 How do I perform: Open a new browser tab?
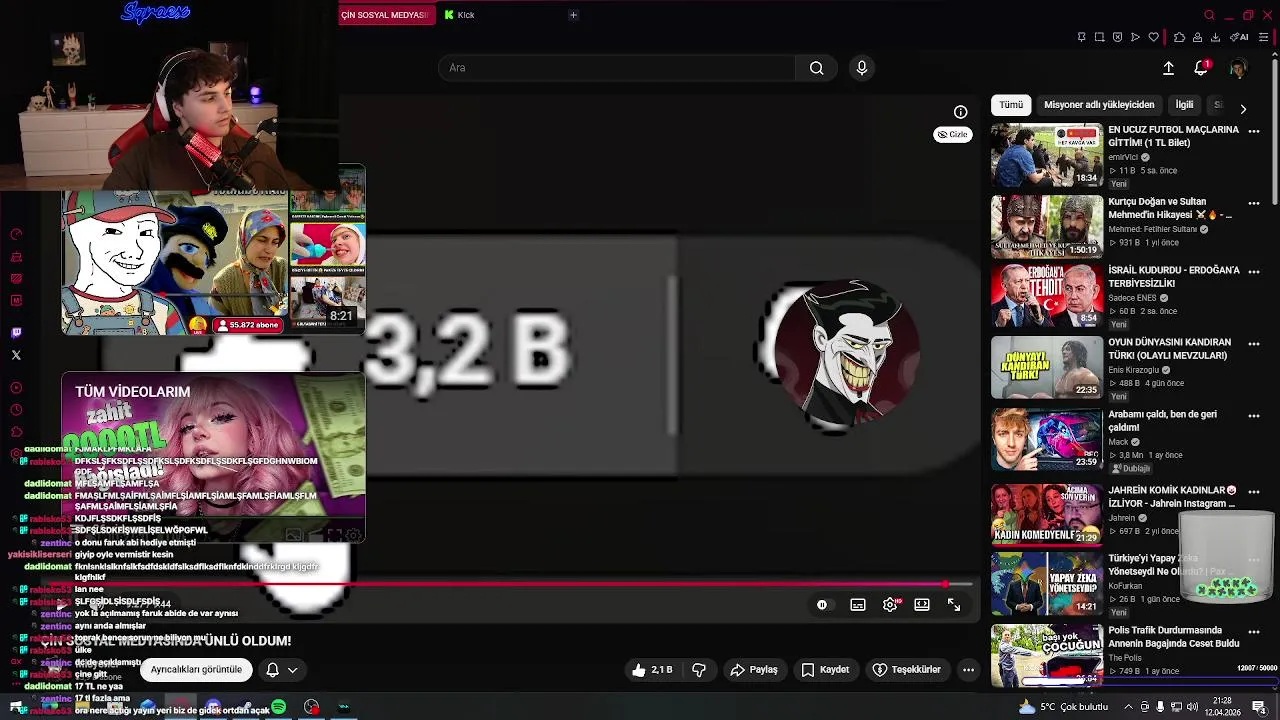(573, 15)
